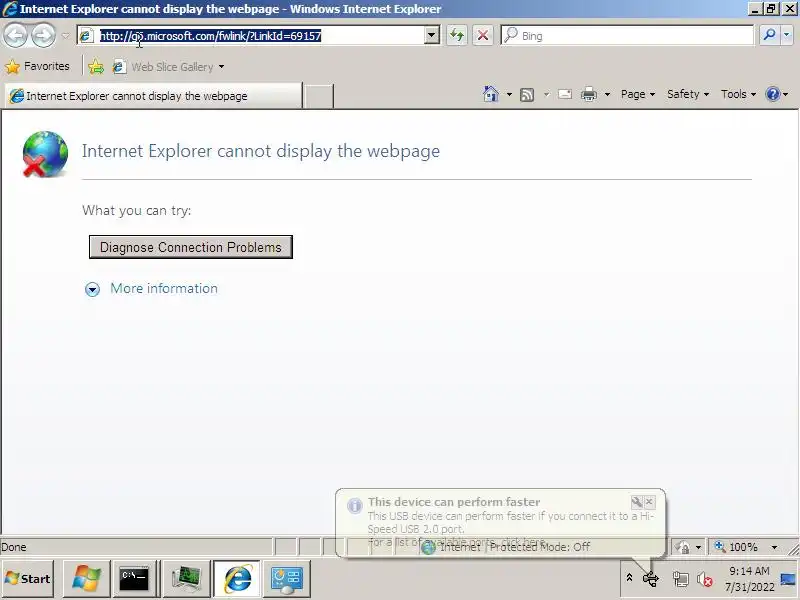The image size is (800, 600).
Task: Open the Command Prompt taskbar icon
Action: click(134, 579)
